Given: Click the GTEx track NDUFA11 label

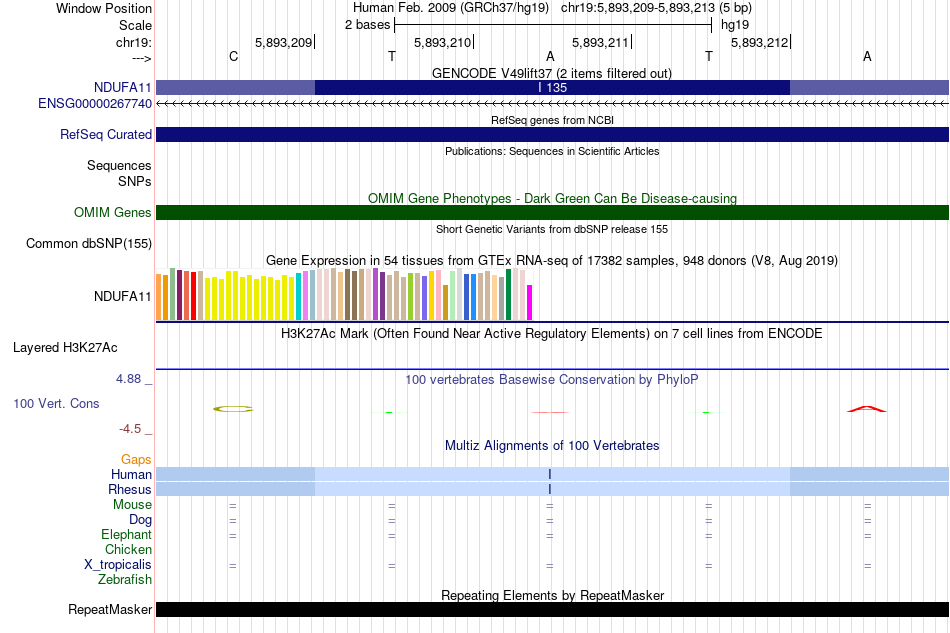Looking at the screenshot, I should point(122,296).
